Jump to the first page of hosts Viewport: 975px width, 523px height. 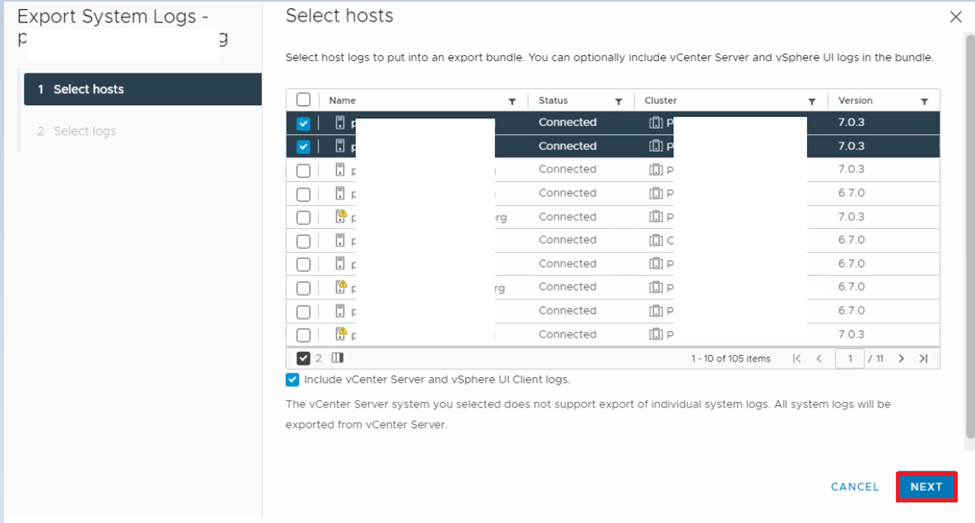797,358
